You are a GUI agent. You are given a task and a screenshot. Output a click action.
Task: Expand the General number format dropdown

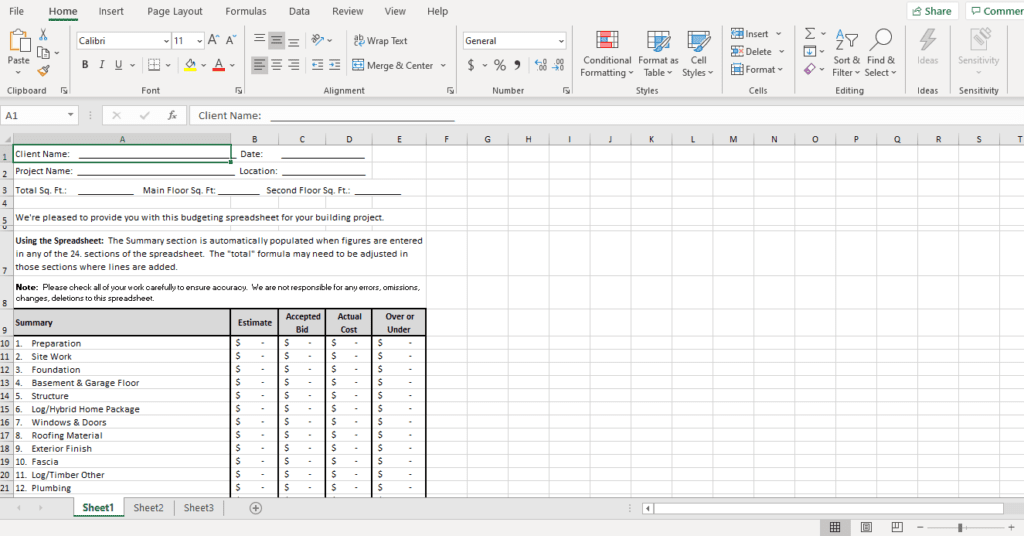click(560, 41)
